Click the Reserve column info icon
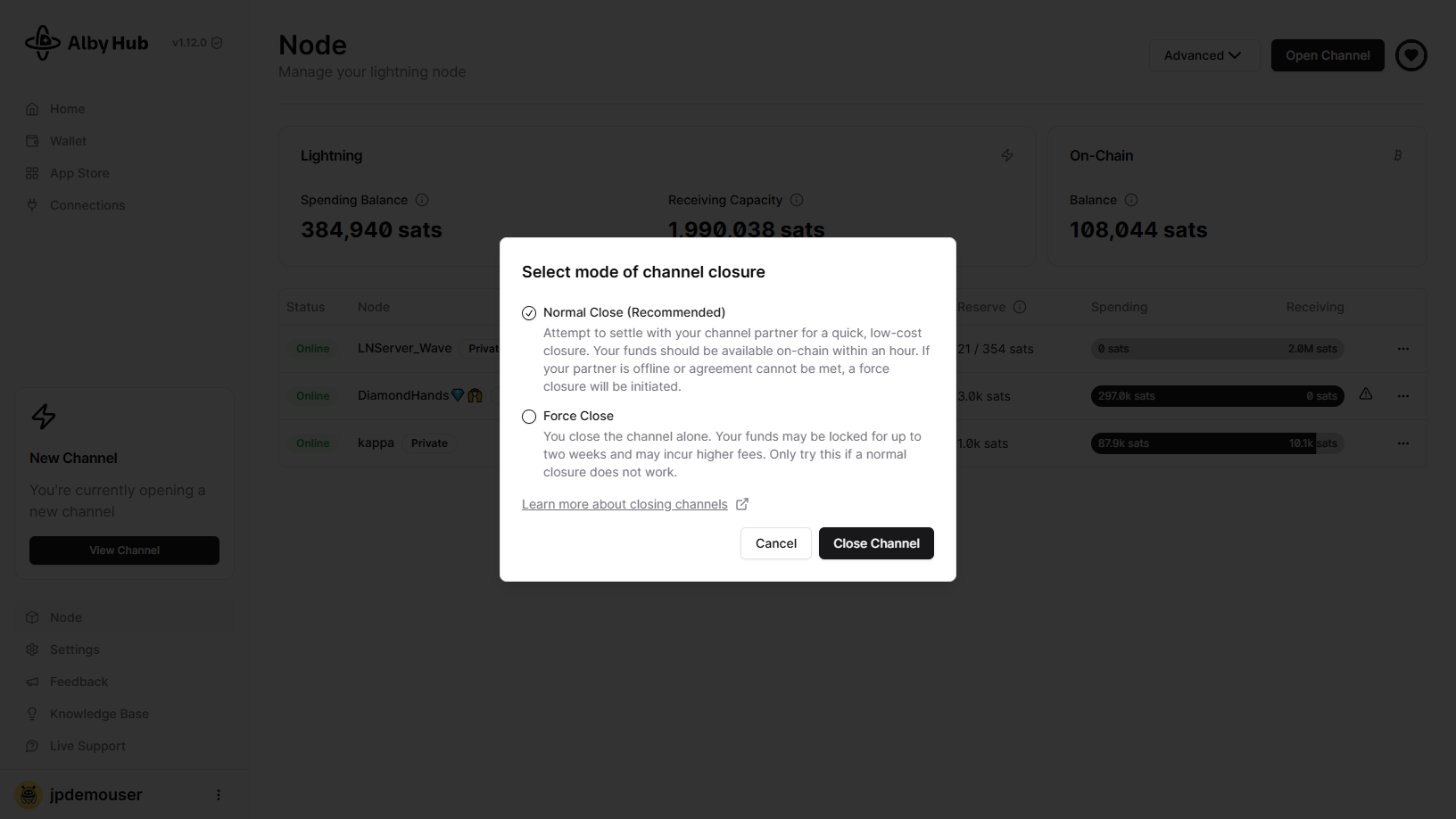 click(x=1020, y=307)
